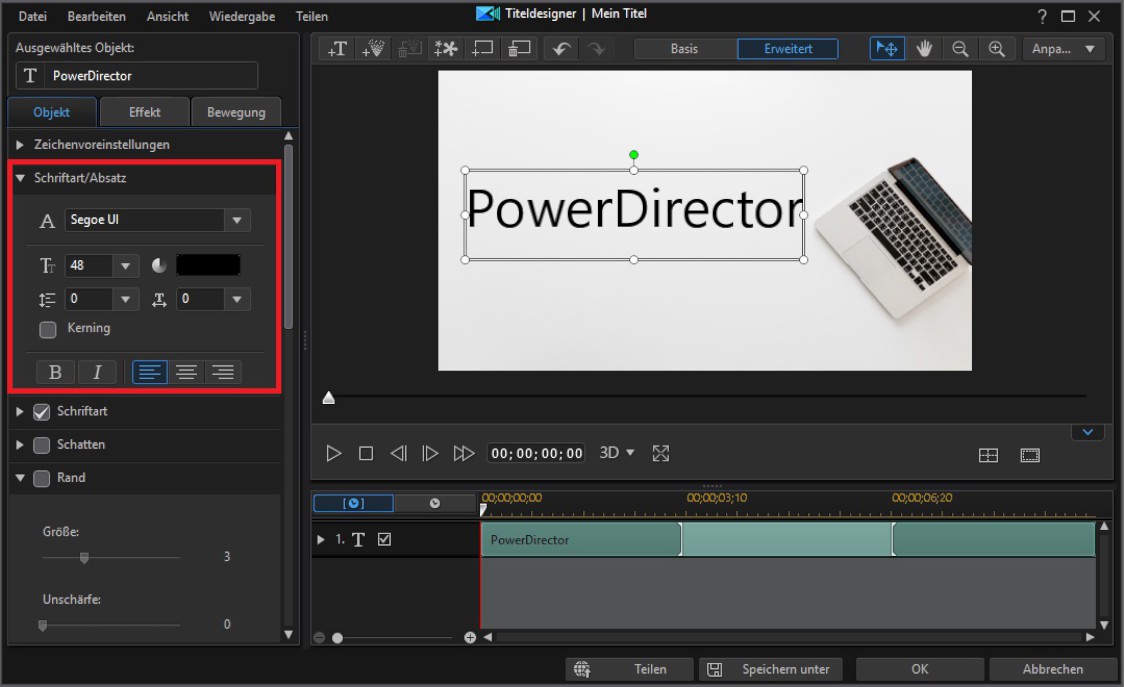Uncheck the Schriftart checkbox

click(x=42, y=412)
